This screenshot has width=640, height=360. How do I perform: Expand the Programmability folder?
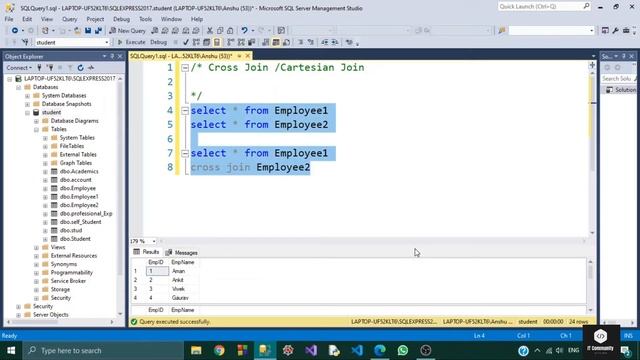pos(36,273)
